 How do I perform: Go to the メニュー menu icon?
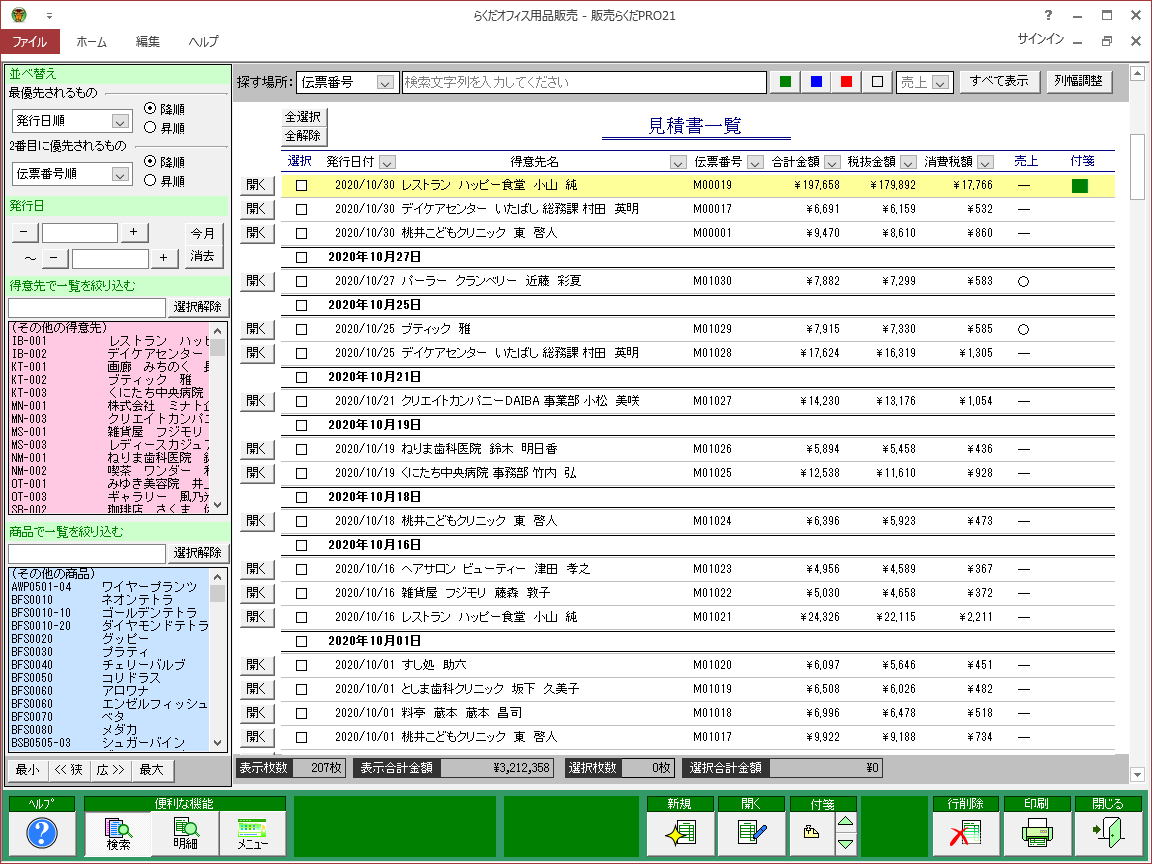(252, 833)
